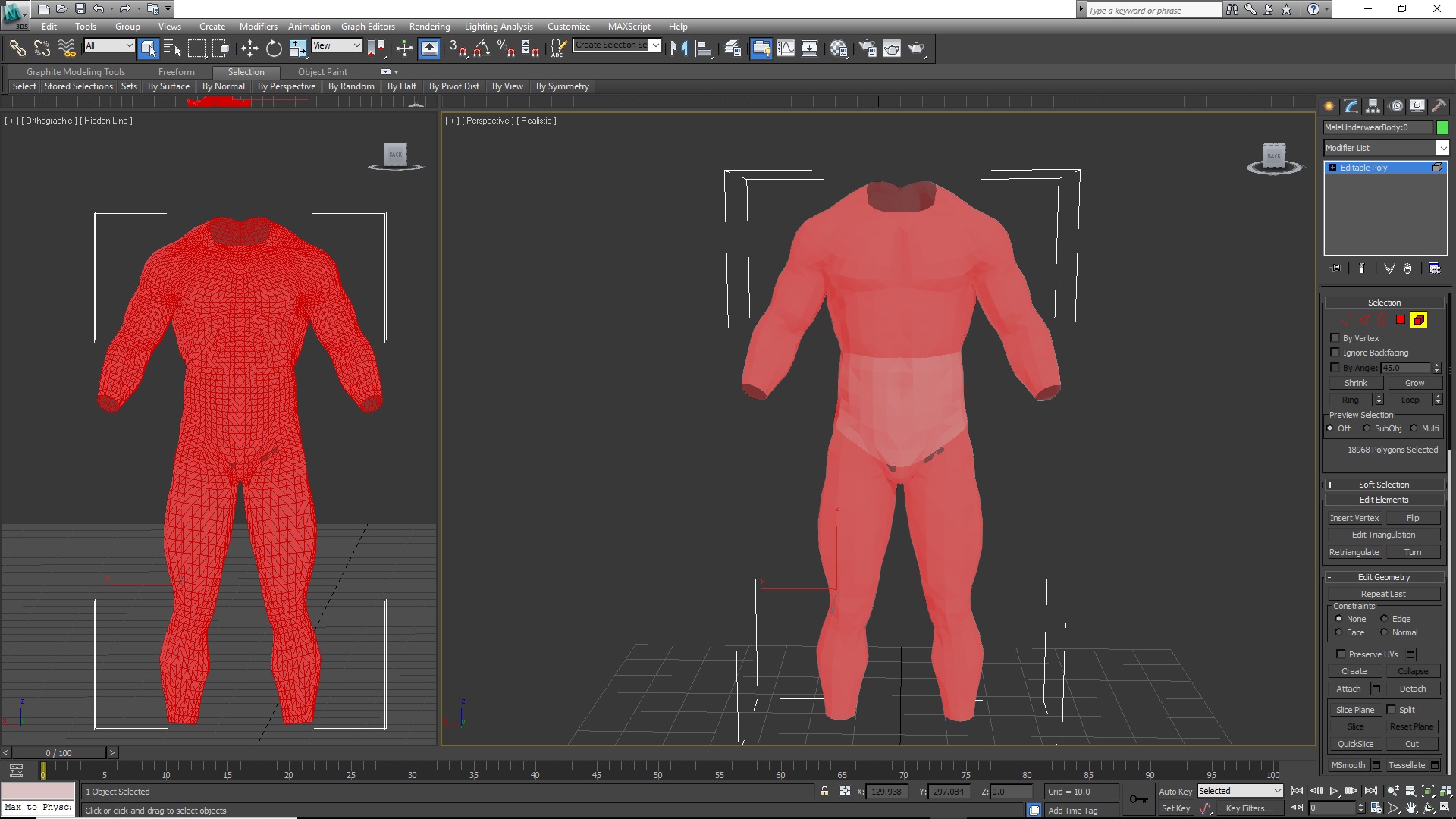Viewport: 1456px width, 819px height.
Task: Select the Edge constraint radio button
Action: click(x=1384, y=619)
